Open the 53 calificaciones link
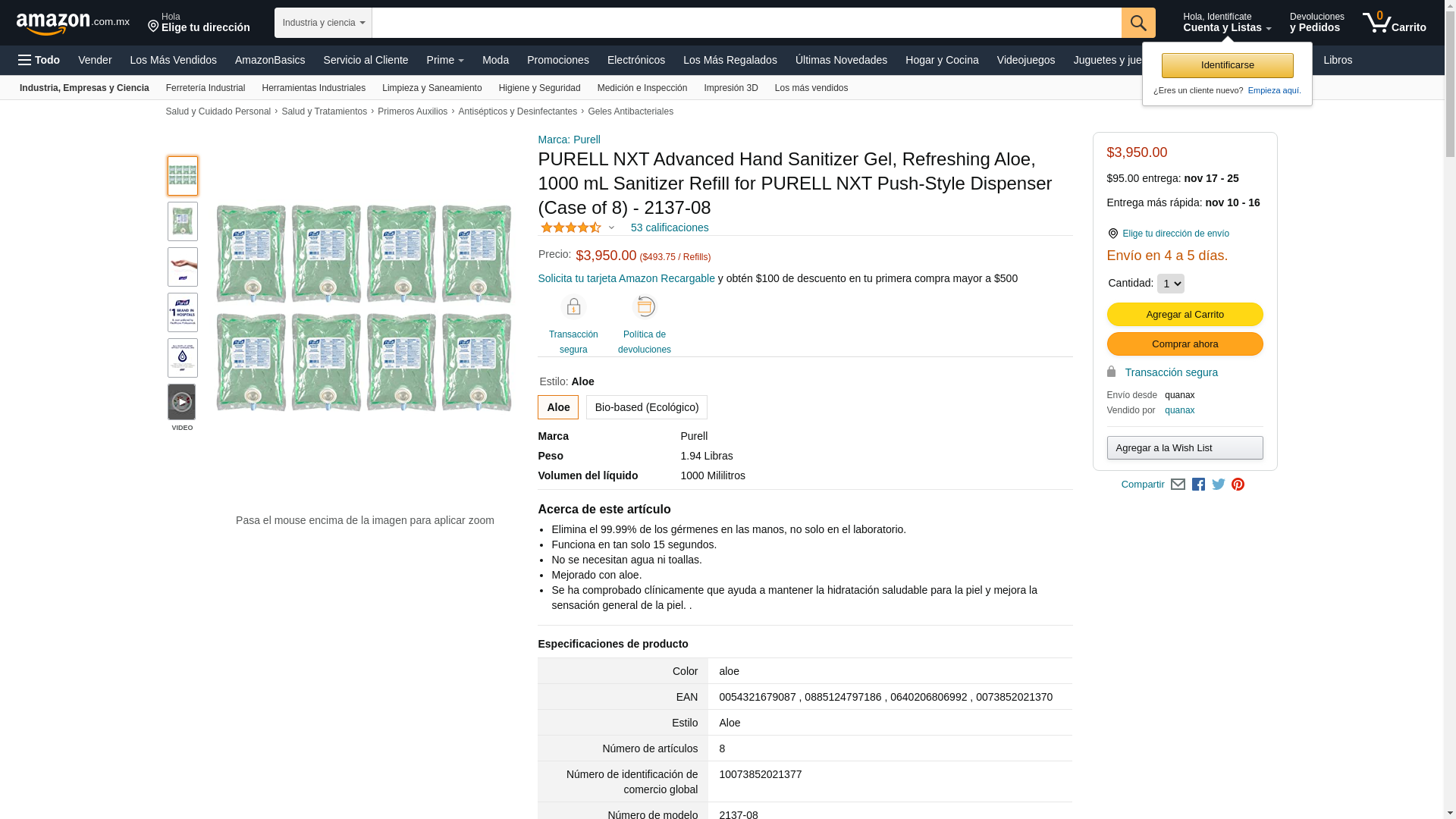This screenshot has width=1456, height=819. [x=670, y=227]
